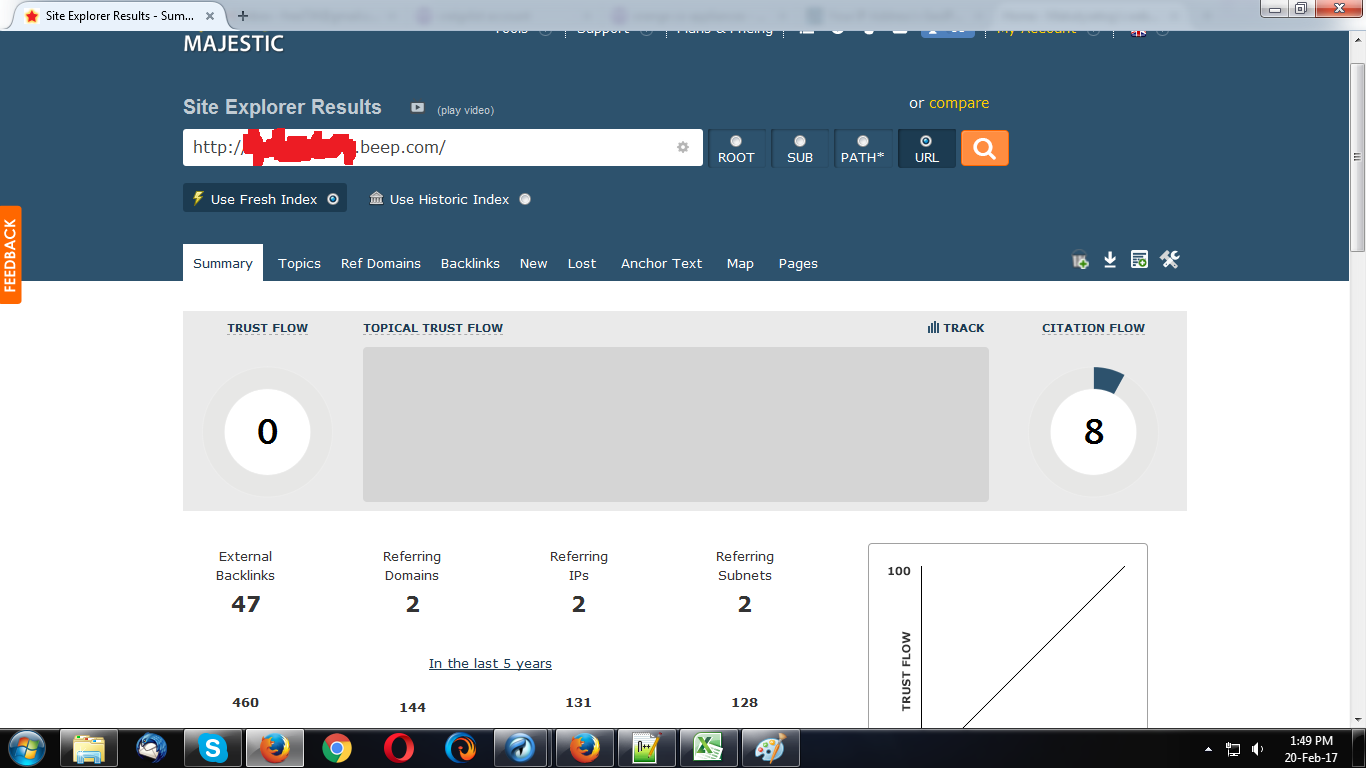Viewport: 1366px width, 768px height.
Task: Click the bar chart TRACK link
Action: coord(956,328)
